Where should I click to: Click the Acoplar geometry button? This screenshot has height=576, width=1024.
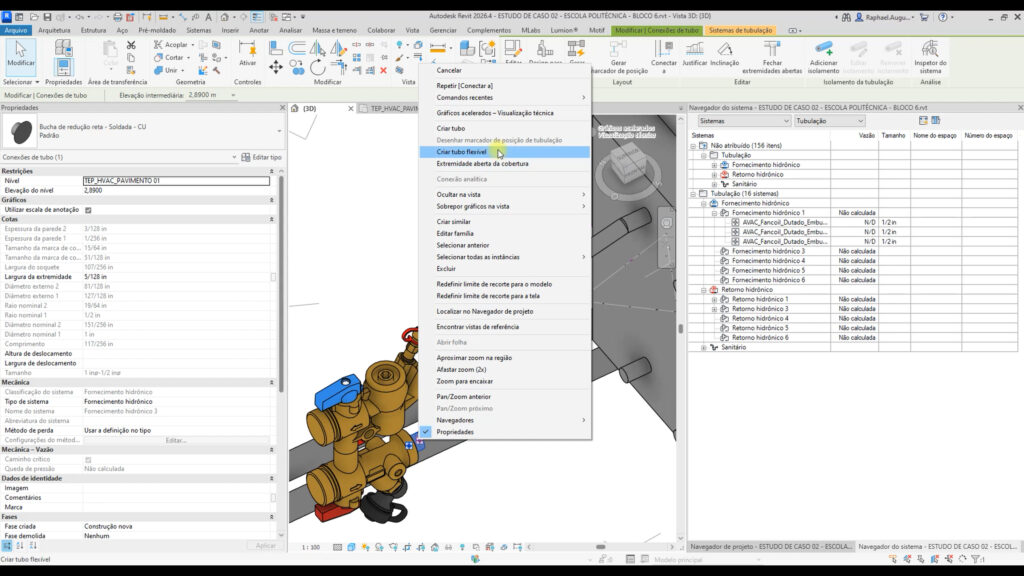point(174,44)
